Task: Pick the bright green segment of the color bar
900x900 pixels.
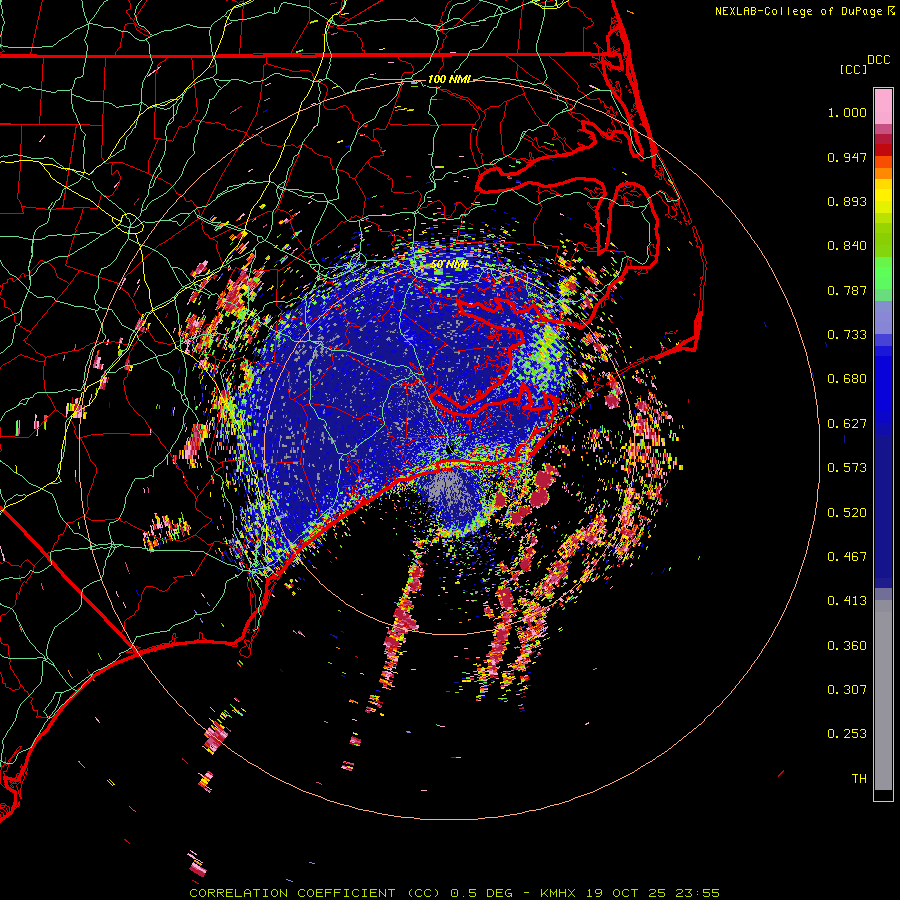Action: [x=883, y=273]
